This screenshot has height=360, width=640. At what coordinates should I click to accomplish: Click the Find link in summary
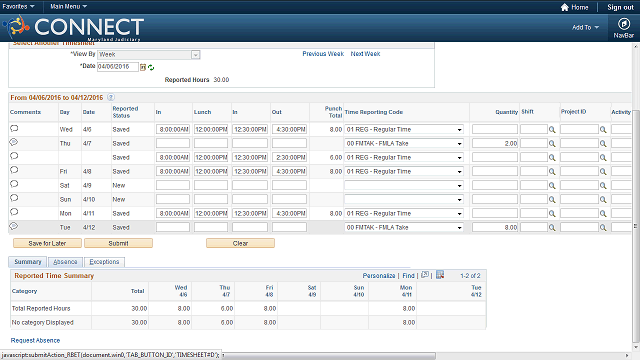(x=408, y=276)
